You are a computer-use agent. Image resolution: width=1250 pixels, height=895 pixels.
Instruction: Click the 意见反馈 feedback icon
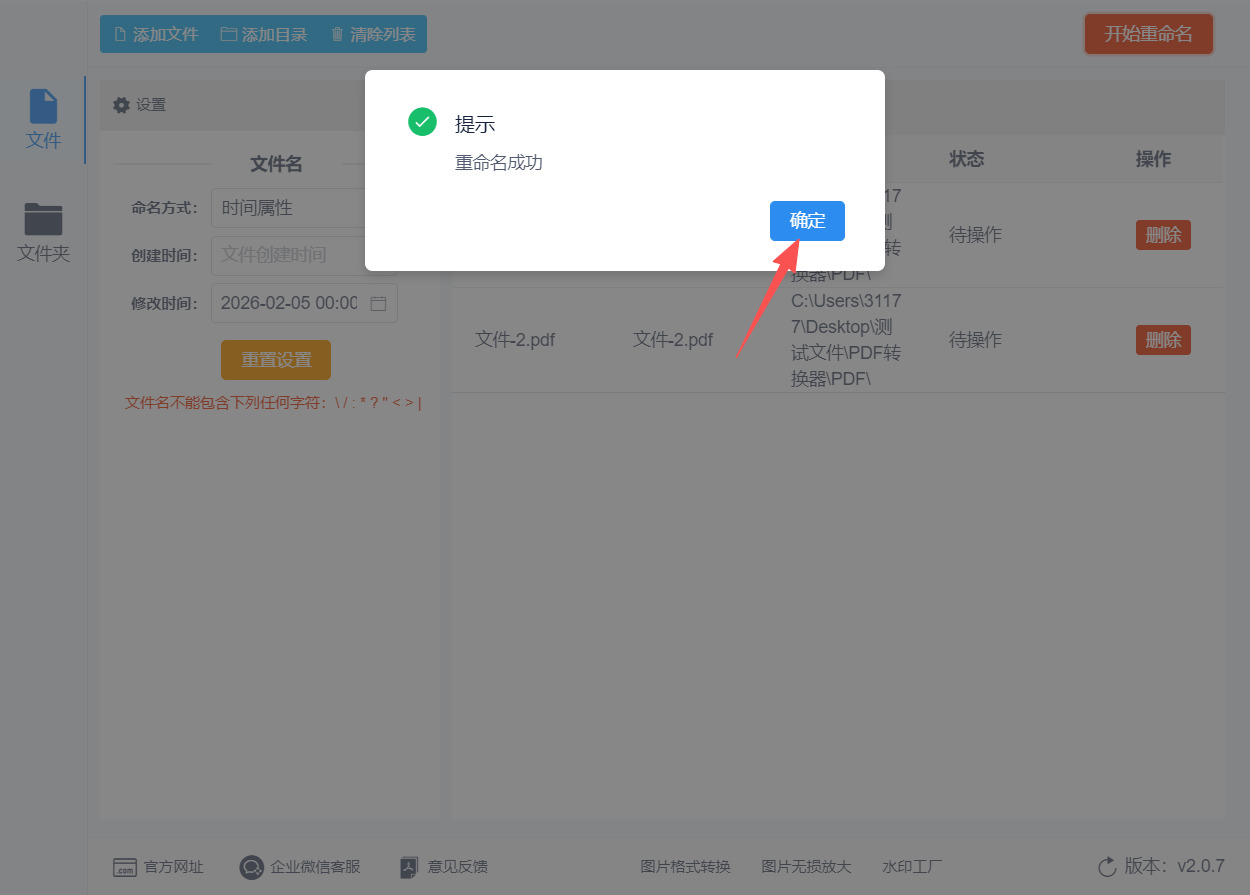409,867
